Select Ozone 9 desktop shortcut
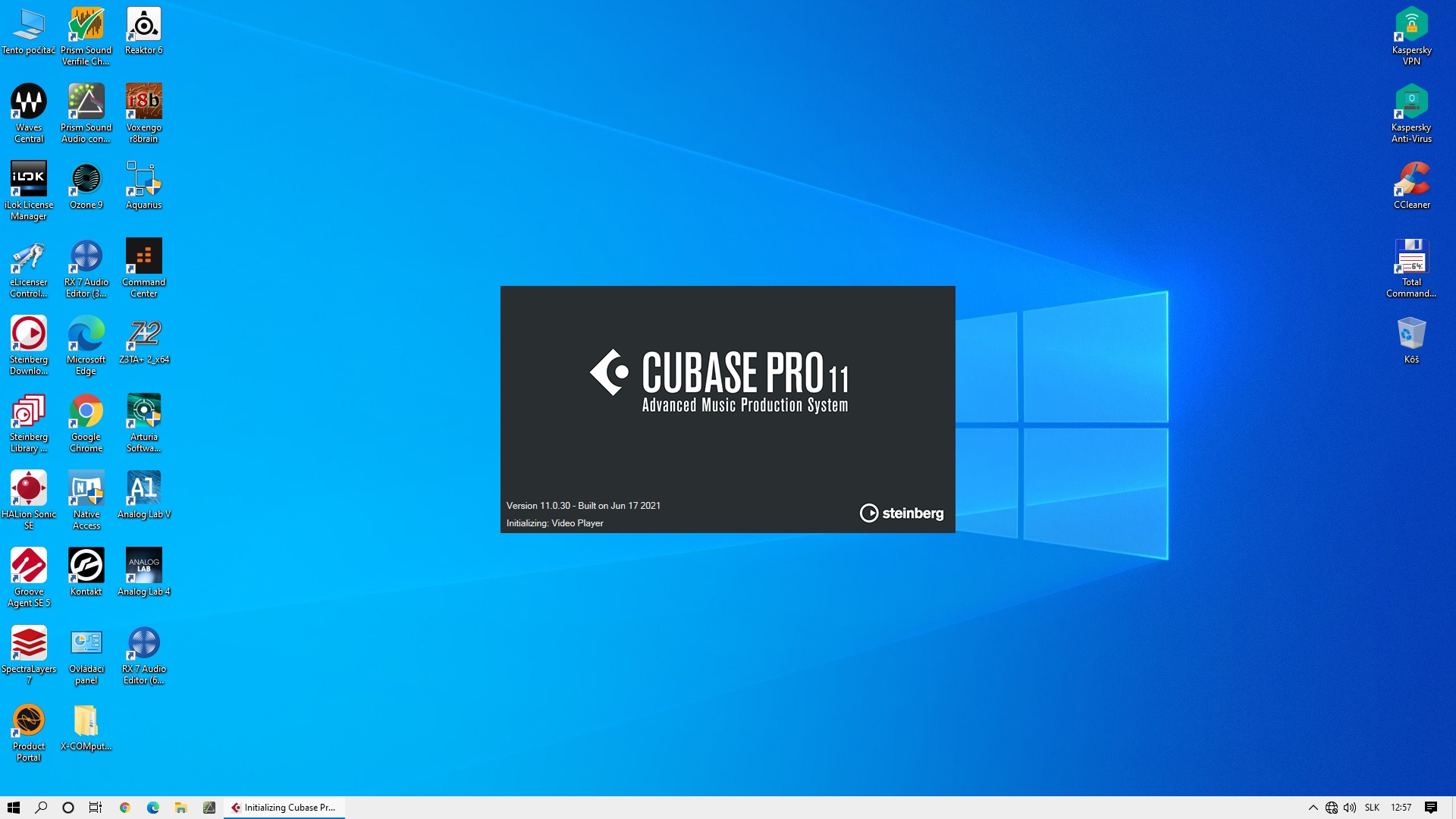This screenshot has width=1456, height=819. 86,186
